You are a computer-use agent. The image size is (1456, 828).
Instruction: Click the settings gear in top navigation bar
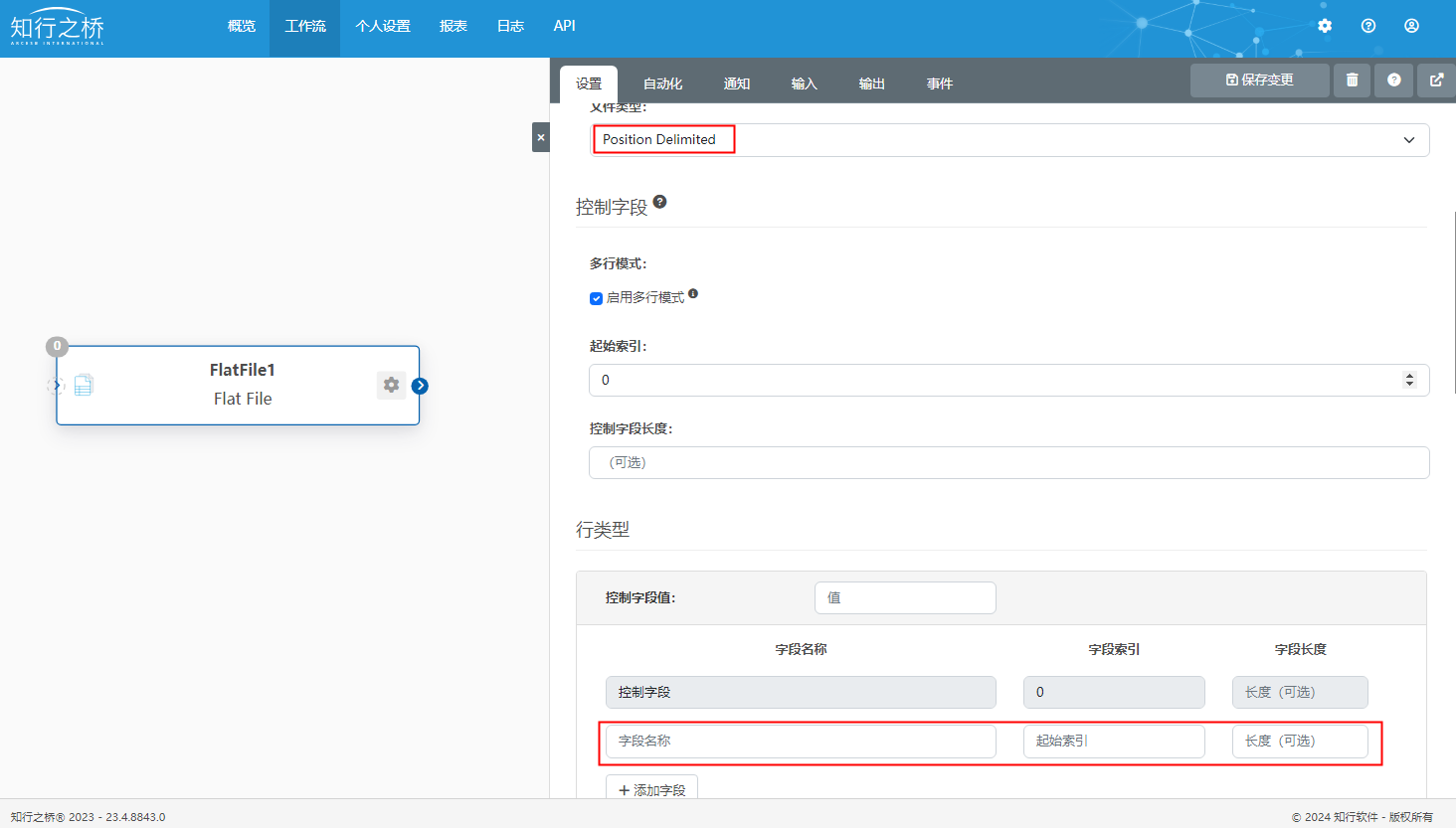point(1325,26)
